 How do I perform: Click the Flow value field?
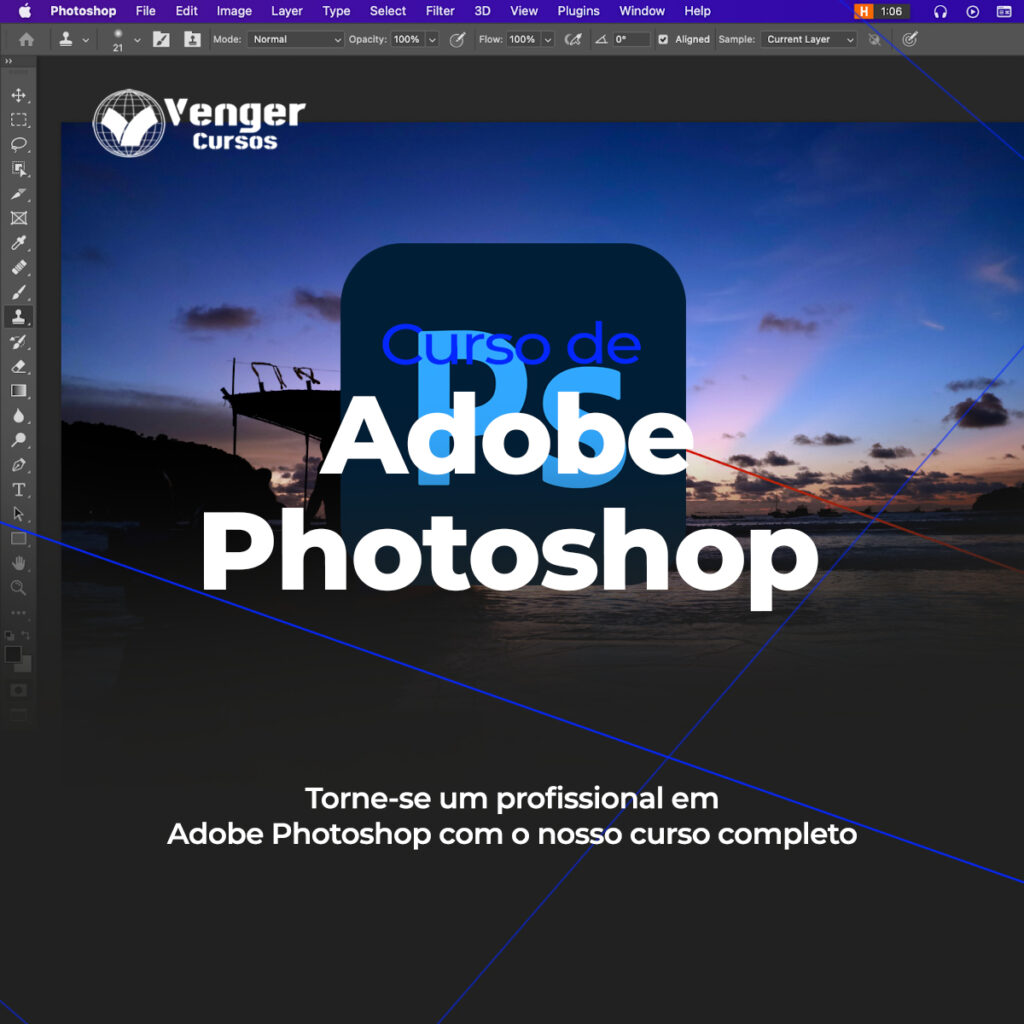pos(523,40)
